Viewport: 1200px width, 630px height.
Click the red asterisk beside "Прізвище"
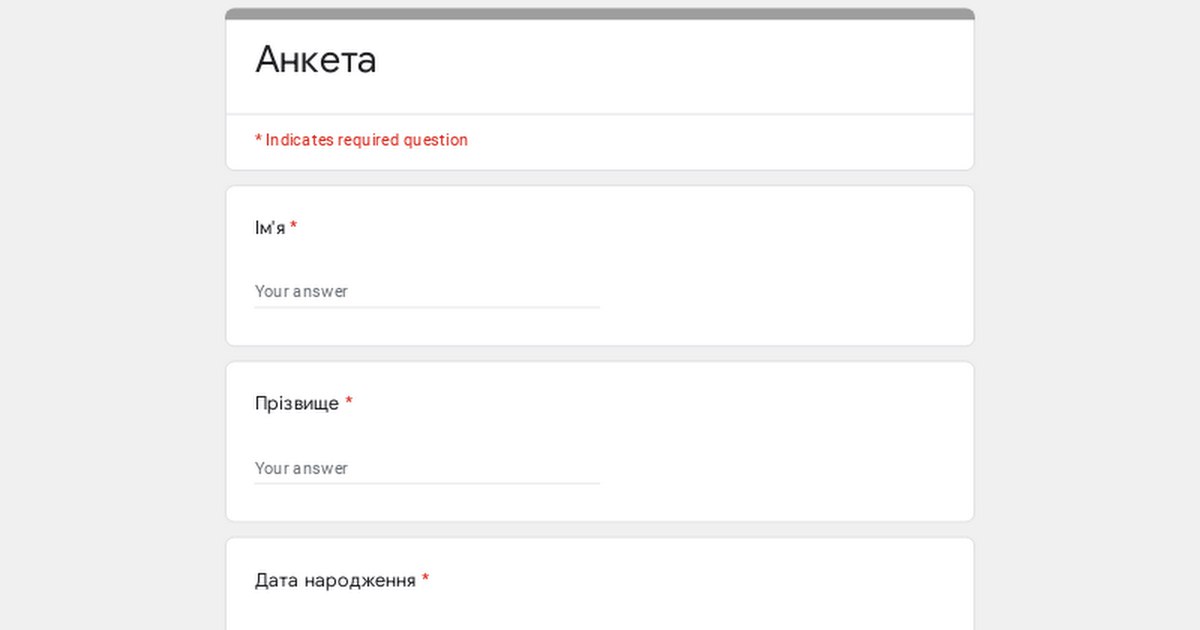point(349,403)
